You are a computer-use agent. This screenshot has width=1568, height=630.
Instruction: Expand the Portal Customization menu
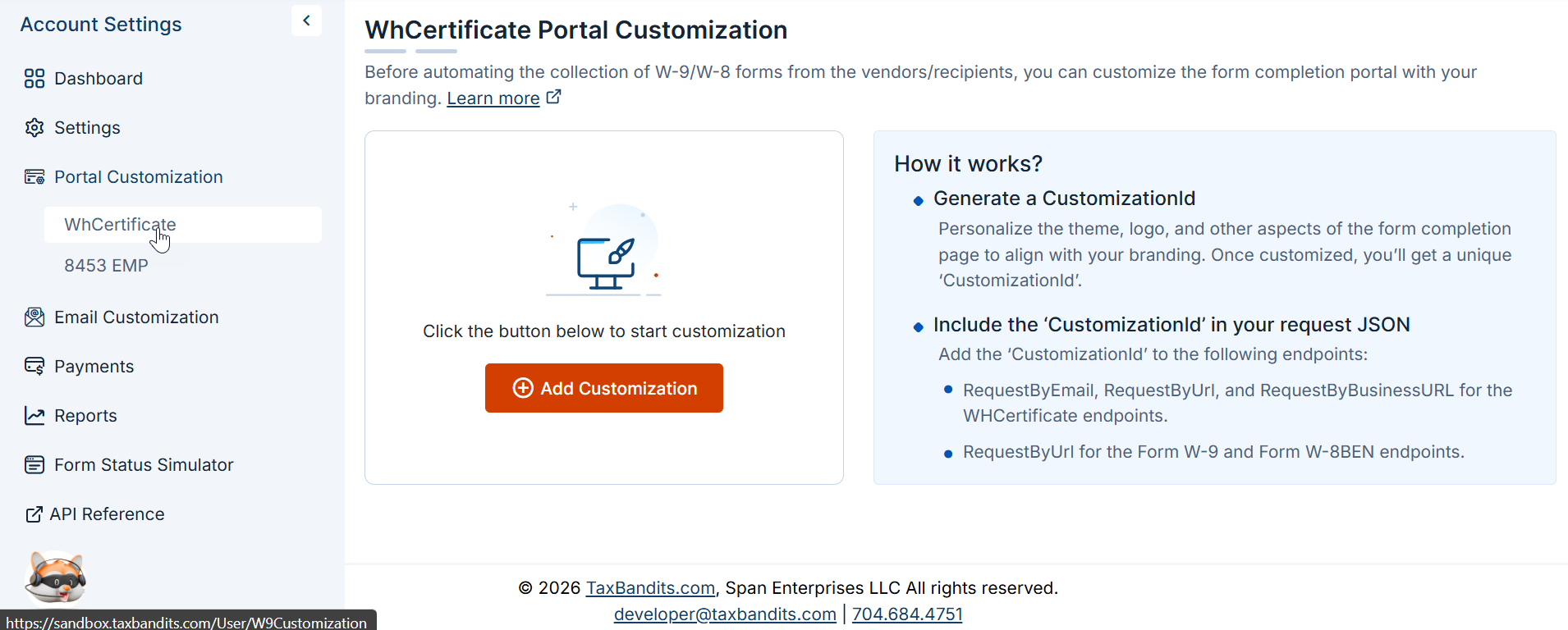tap(139, 177)
